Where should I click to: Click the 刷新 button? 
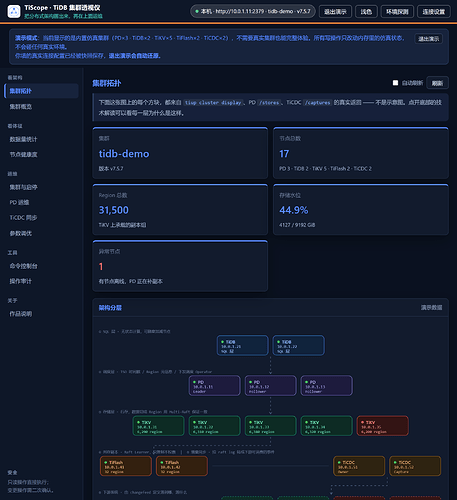[437, 83]
